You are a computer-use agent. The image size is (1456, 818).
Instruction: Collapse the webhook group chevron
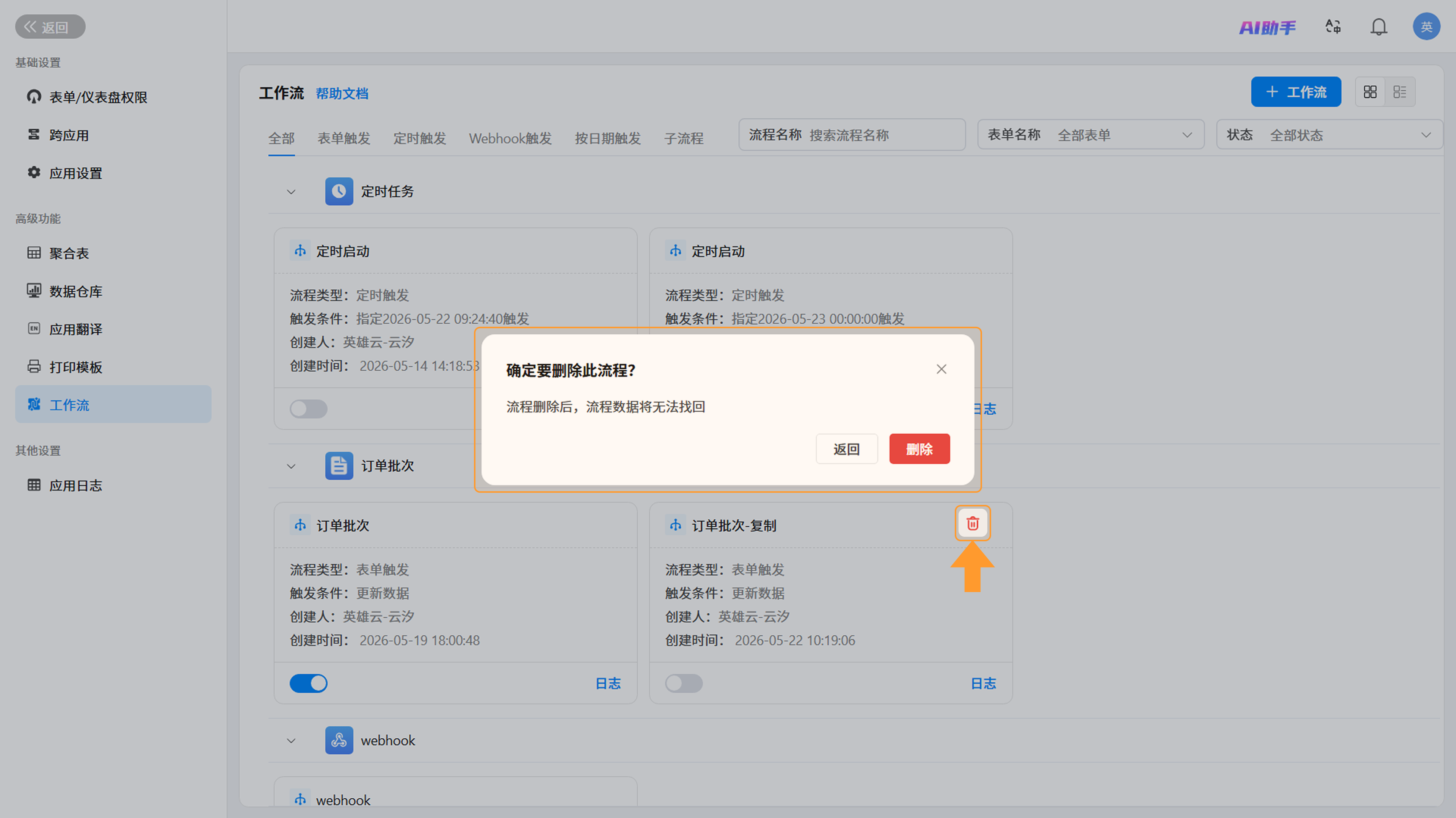coord(291,741)
